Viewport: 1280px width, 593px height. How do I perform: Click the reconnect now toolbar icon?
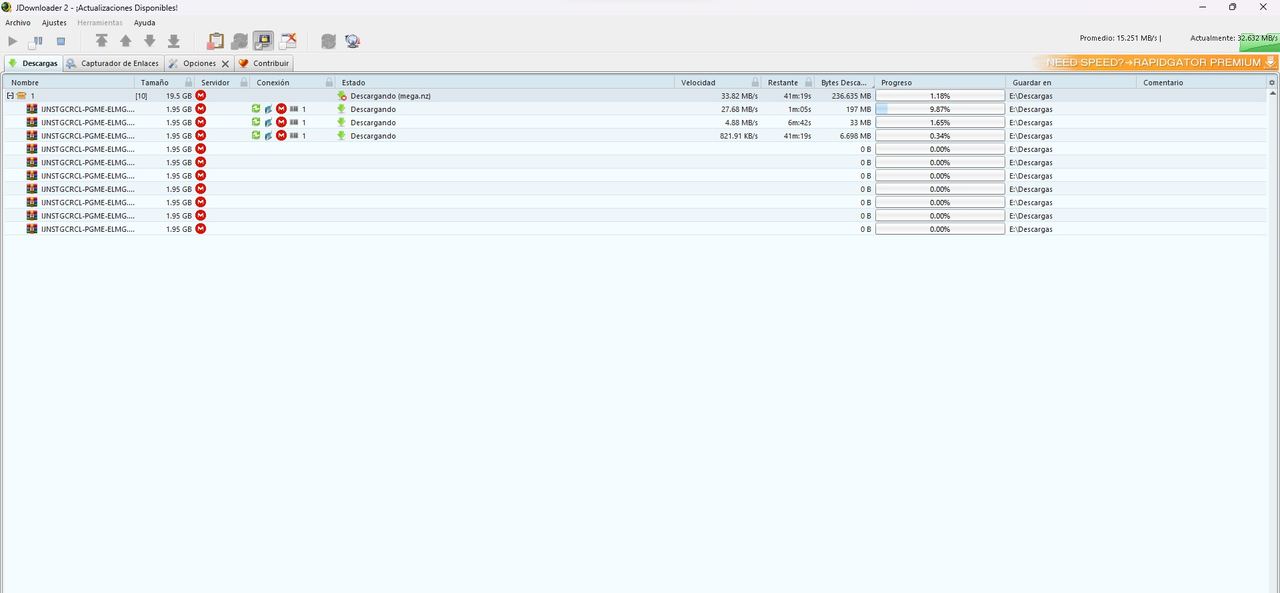click(x=328, y=41)
